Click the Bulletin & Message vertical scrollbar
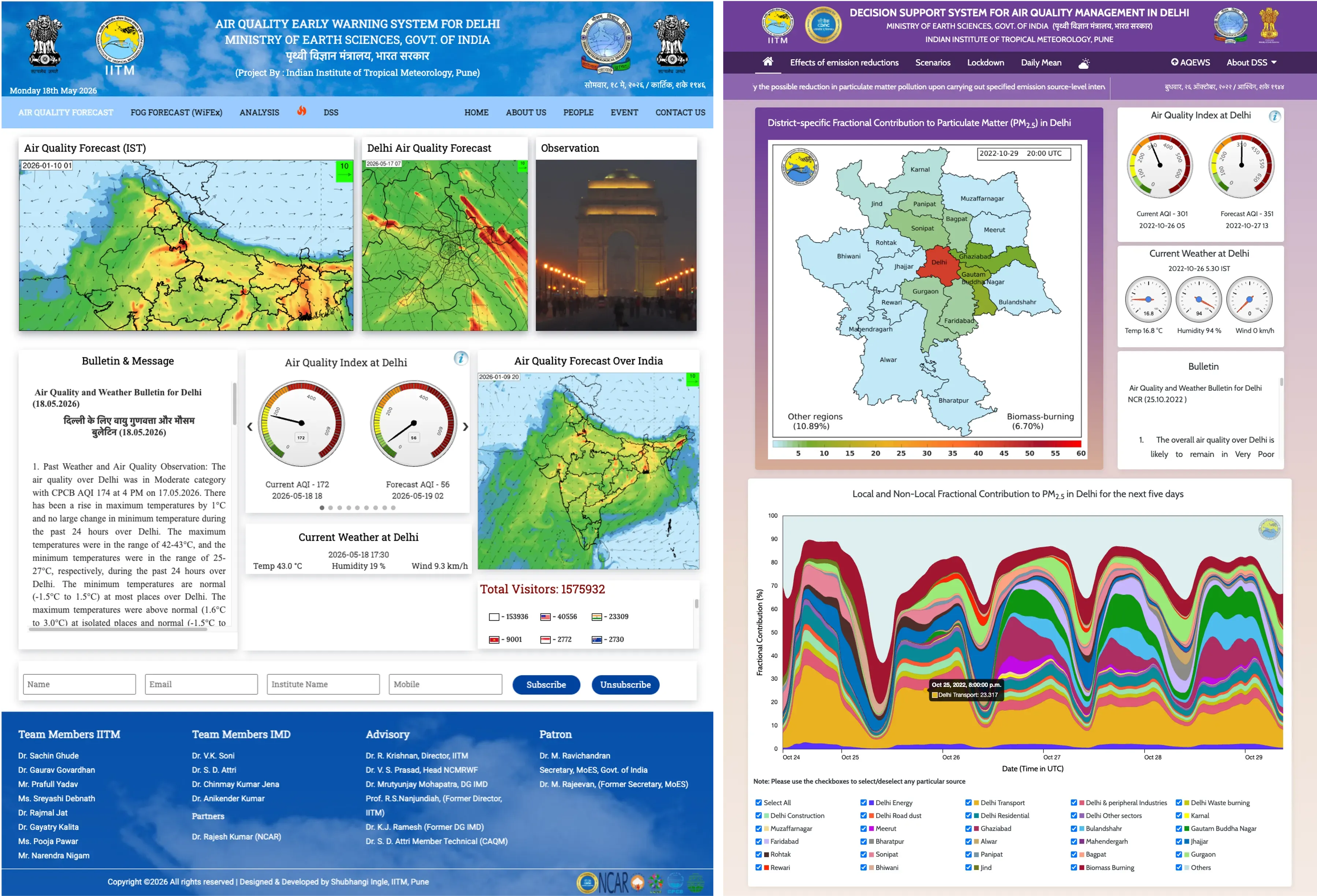1317x896 pixels. pos(235,404)
